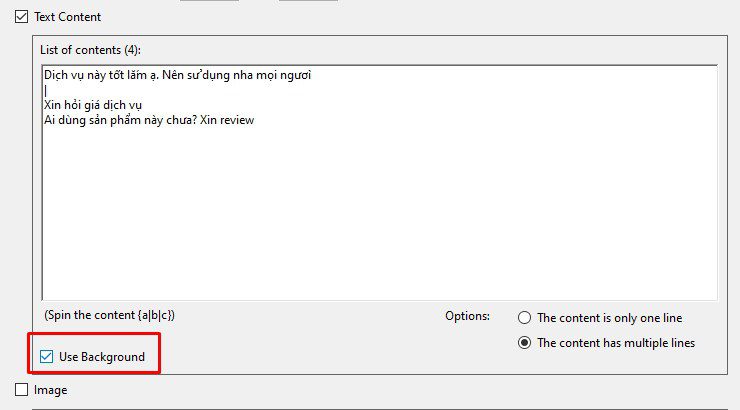Disable the Use Background checkbox
The height and width of the screenshot is (410, 740).
tap(46, 357)
